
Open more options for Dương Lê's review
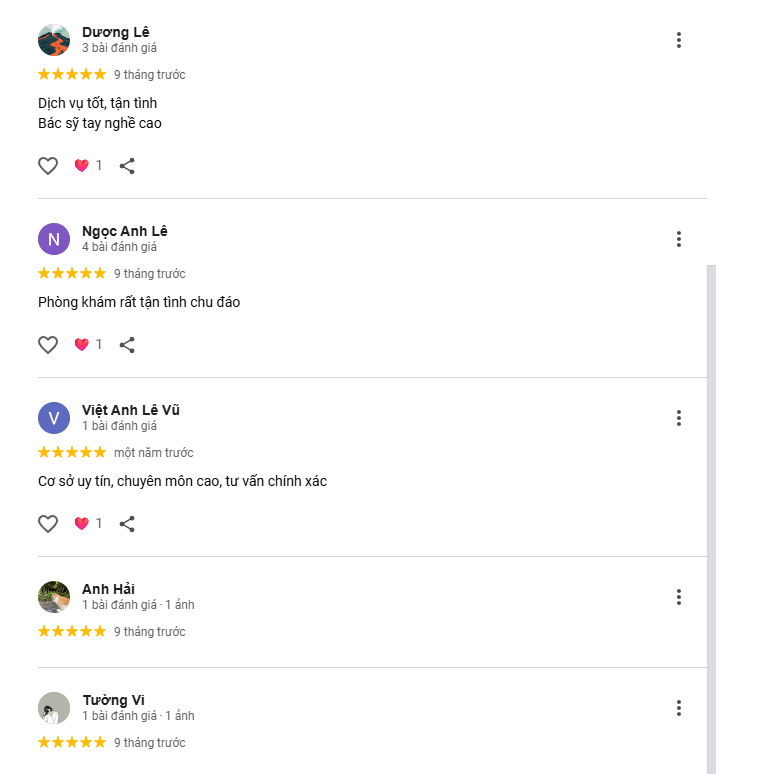pos(678,40)
